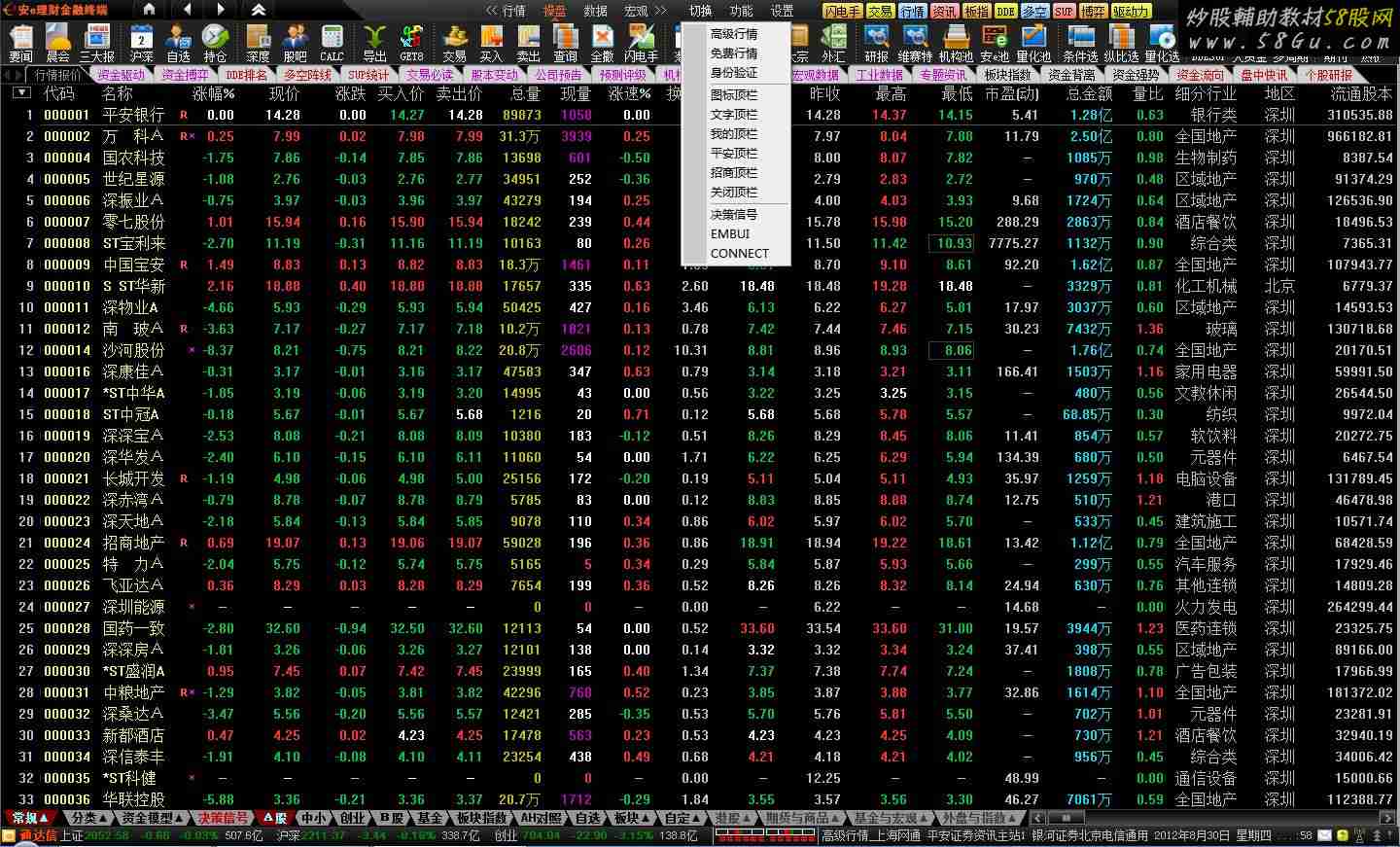The image size is (1400, 847).
Task: Expand the 板块 bottom tab menu
Action: 632,818
